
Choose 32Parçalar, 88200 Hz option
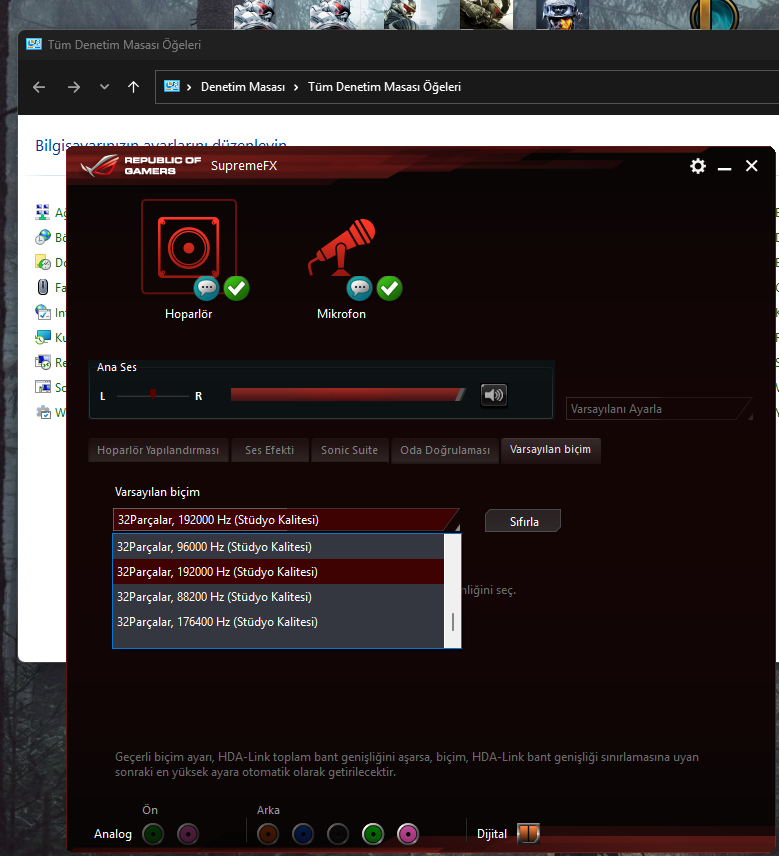click(x=278, y=597)
